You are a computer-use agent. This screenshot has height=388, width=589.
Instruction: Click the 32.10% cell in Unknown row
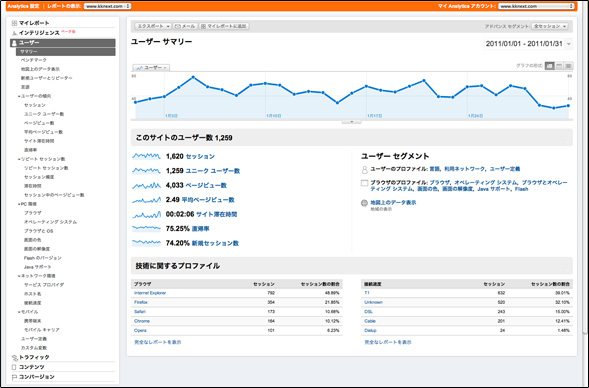point(562,302)
